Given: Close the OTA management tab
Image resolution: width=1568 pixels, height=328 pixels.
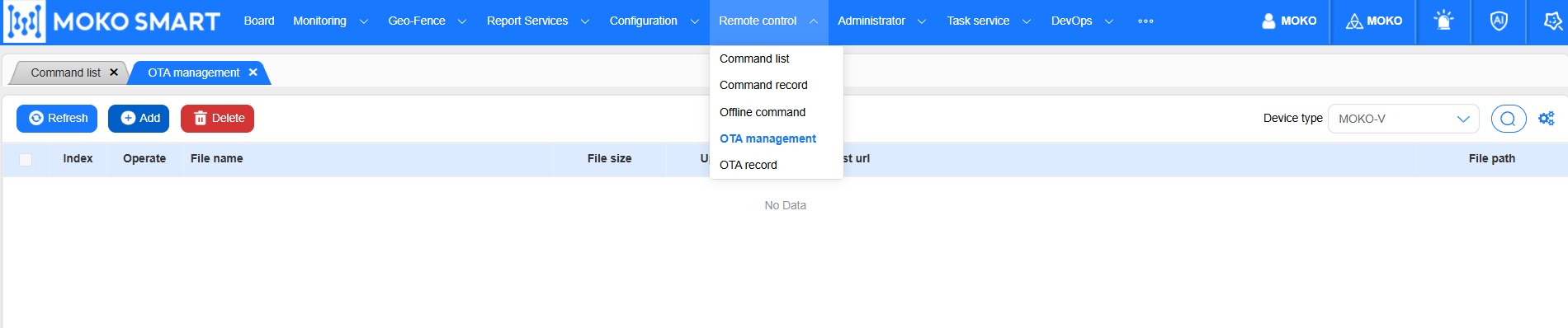Looking at the screenshot, I should click(253, 73).
